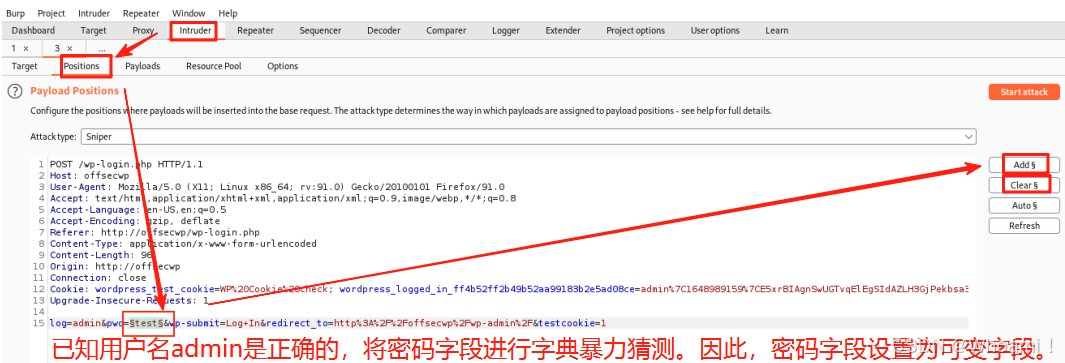Click the Payload Positions help icon

coord(14,91)
